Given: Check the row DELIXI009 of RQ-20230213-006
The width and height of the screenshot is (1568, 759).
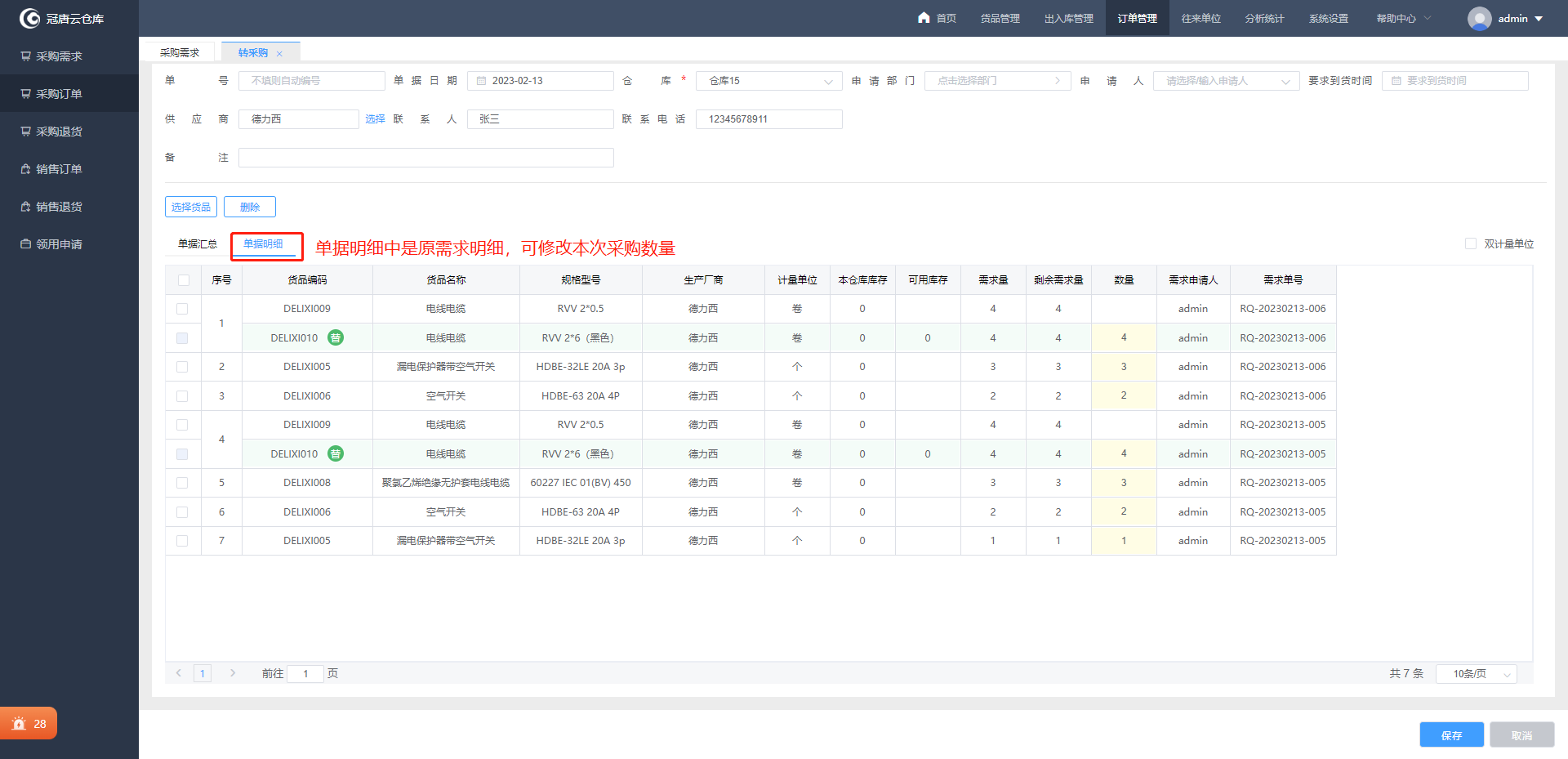Looking at the screenshot, I should [182, 309].
